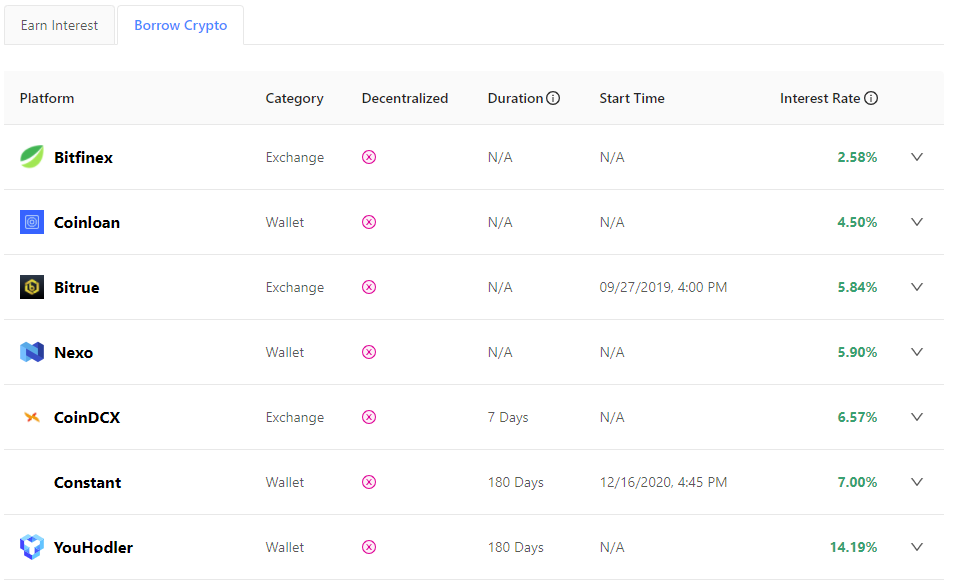Viewport: 957px width, 584px height.
Task: Open the Nexo platform name
Action: point(73,353)
